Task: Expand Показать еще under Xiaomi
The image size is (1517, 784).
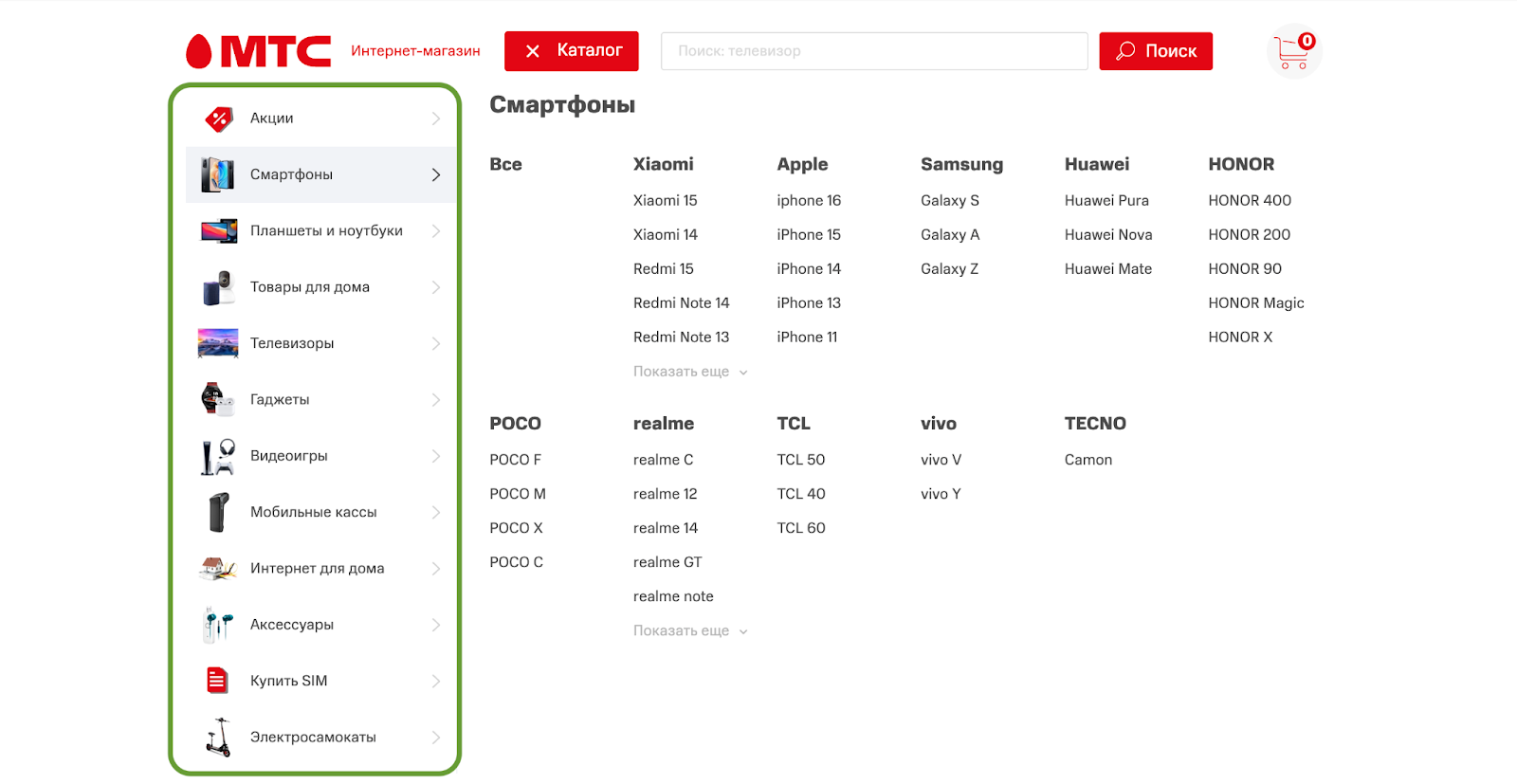Action: click(689, 372)
